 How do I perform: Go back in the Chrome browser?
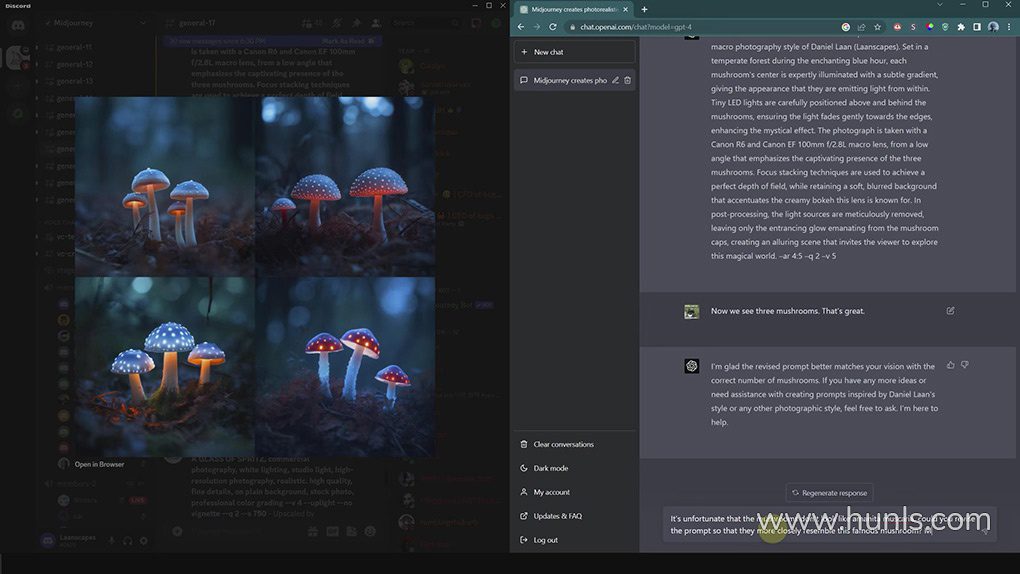tap(521, 27)
